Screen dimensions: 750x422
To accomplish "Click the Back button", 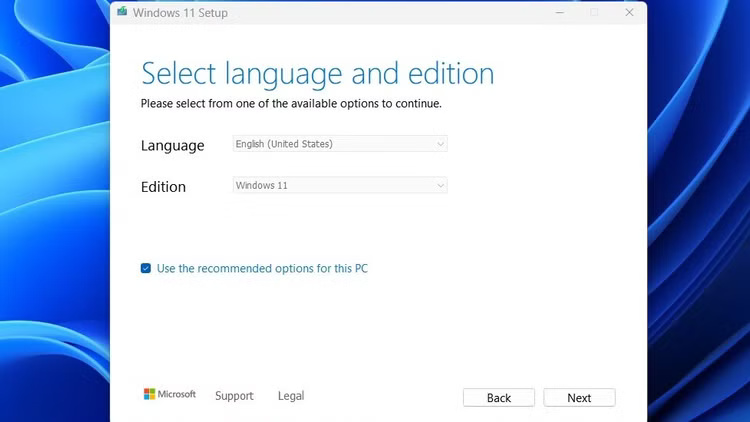I will (499, 398).
